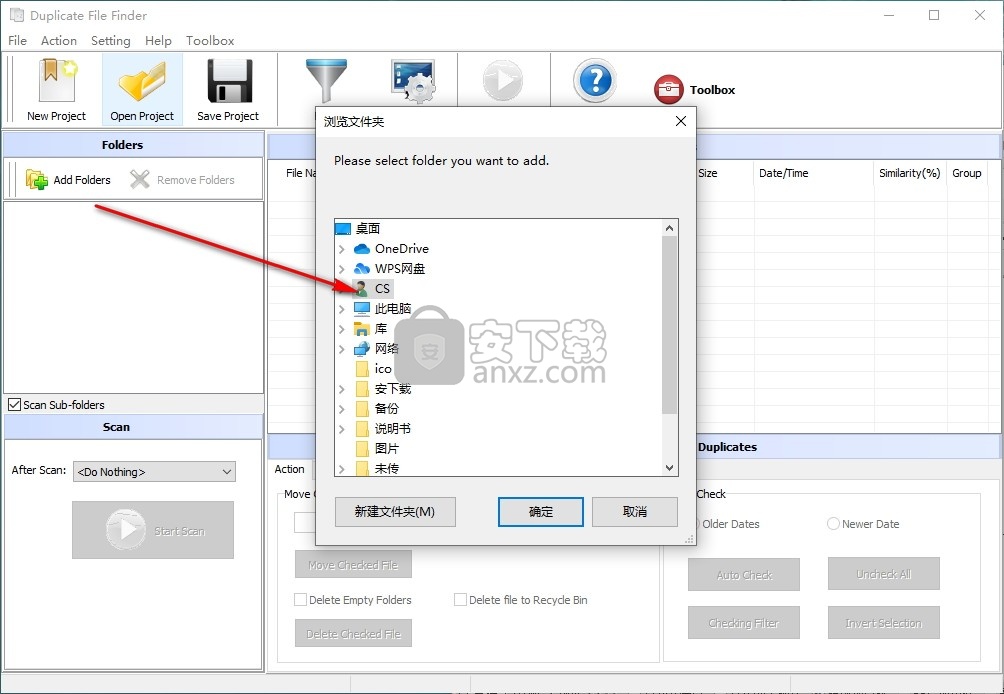Click the Similarity(%) column header

(909, 173)
